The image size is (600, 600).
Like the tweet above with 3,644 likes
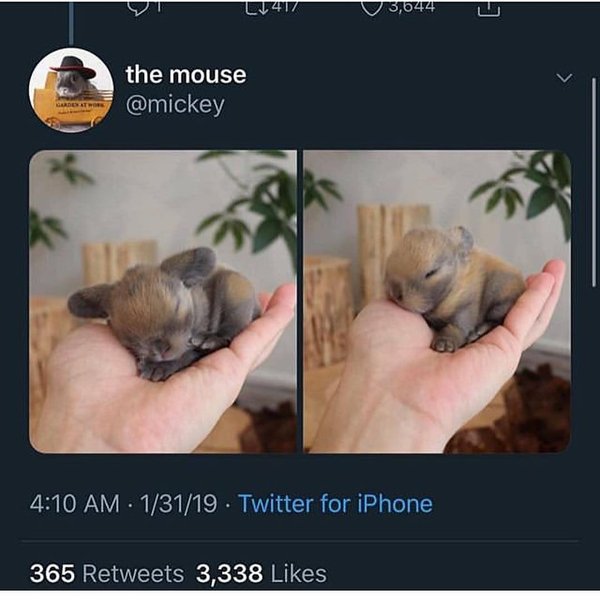(373, 6)
